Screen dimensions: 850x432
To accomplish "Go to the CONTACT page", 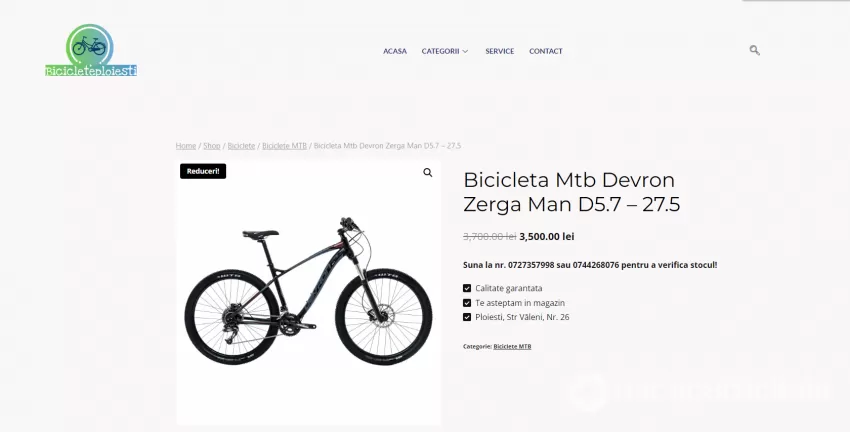I will click(545, 51).
